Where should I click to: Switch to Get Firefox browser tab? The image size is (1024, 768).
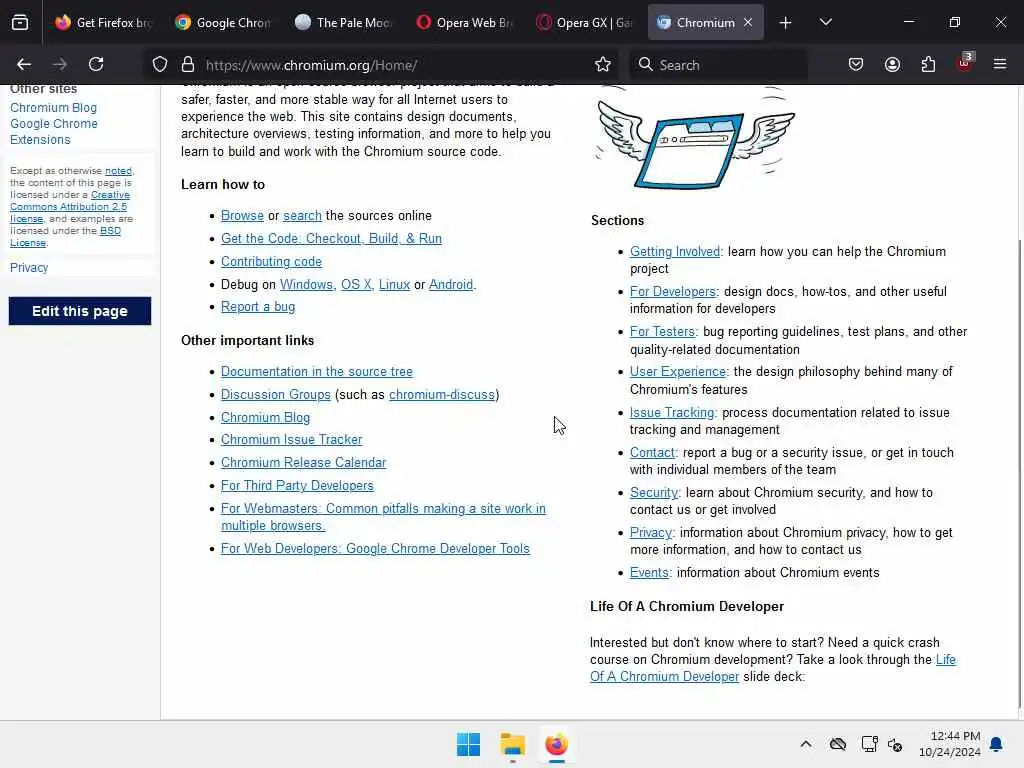(103, 22)
